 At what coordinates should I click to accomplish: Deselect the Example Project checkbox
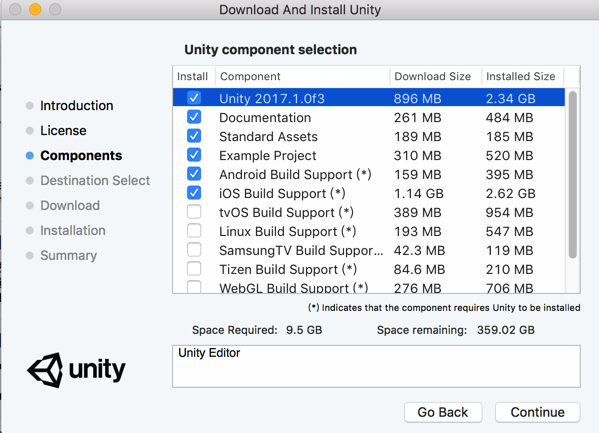194,155
